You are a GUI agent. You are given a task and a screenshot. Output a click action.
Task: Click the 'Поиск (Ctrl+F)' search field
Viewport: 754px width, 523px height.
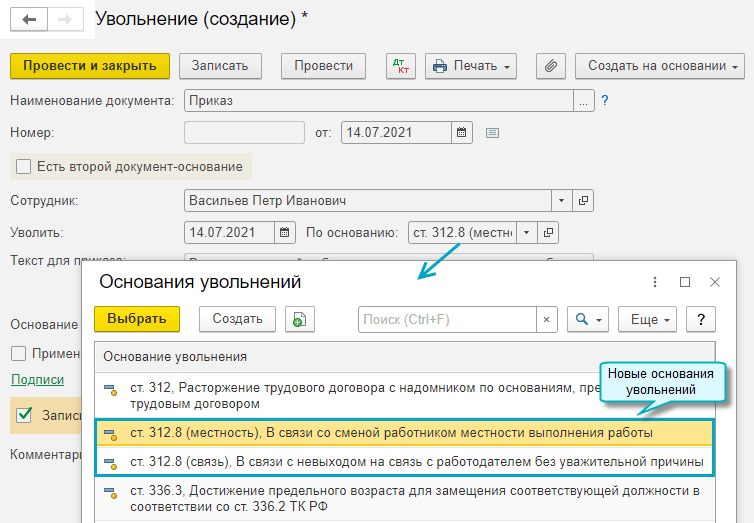click(447, 320)
